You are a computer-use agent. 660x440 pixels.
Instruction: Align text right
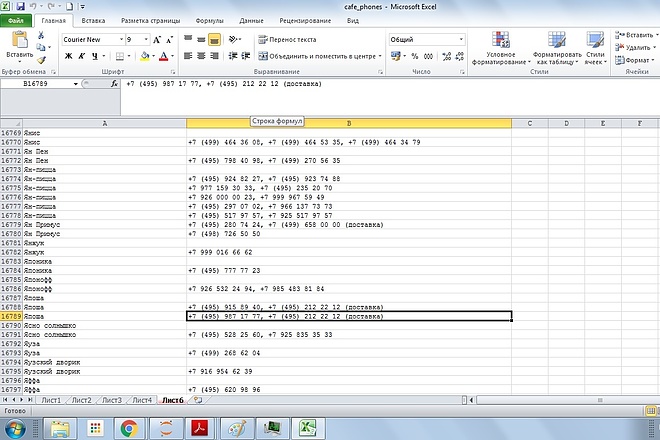(214, 56)
